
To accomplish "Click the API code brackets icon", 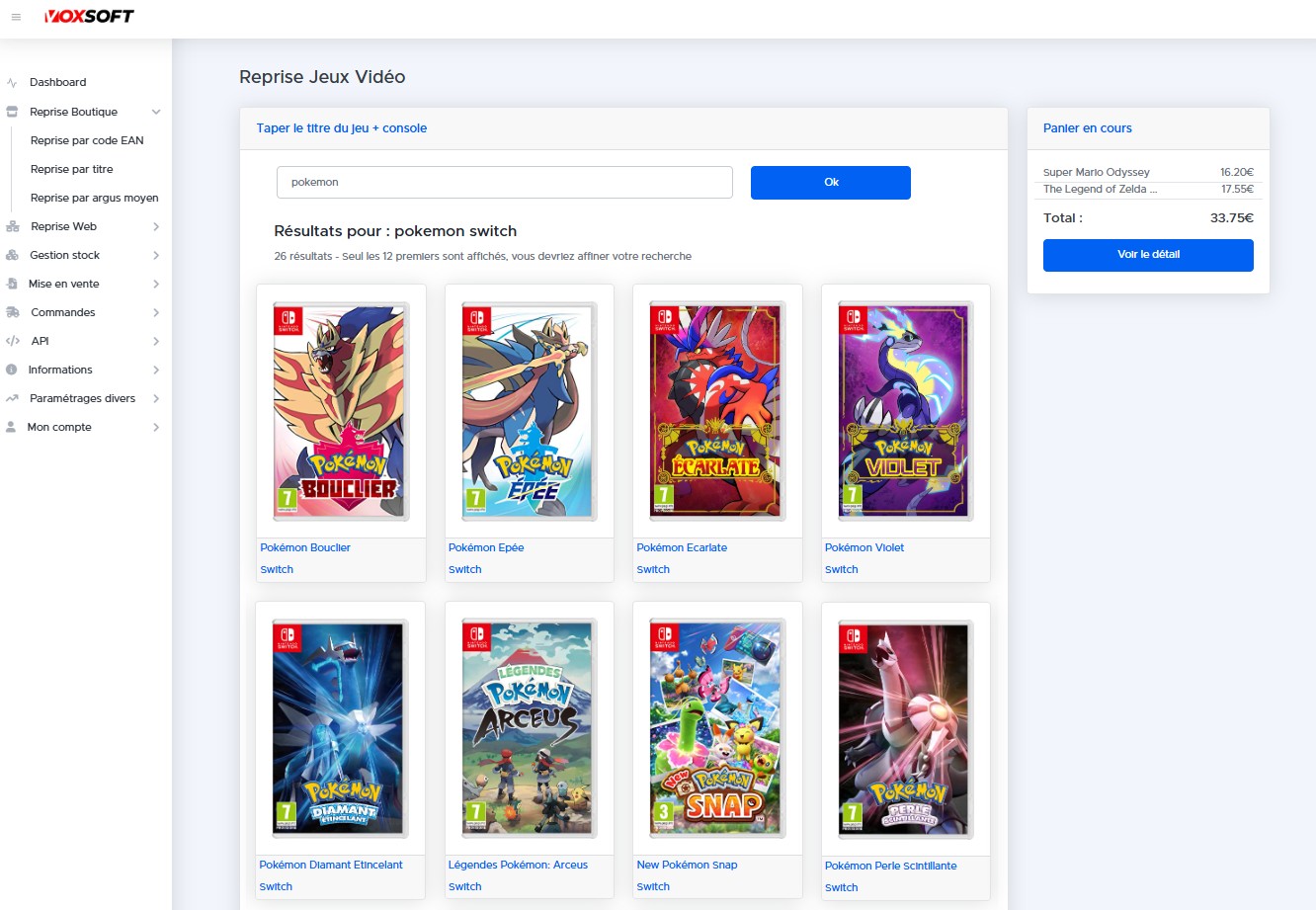I will (12, 341).
